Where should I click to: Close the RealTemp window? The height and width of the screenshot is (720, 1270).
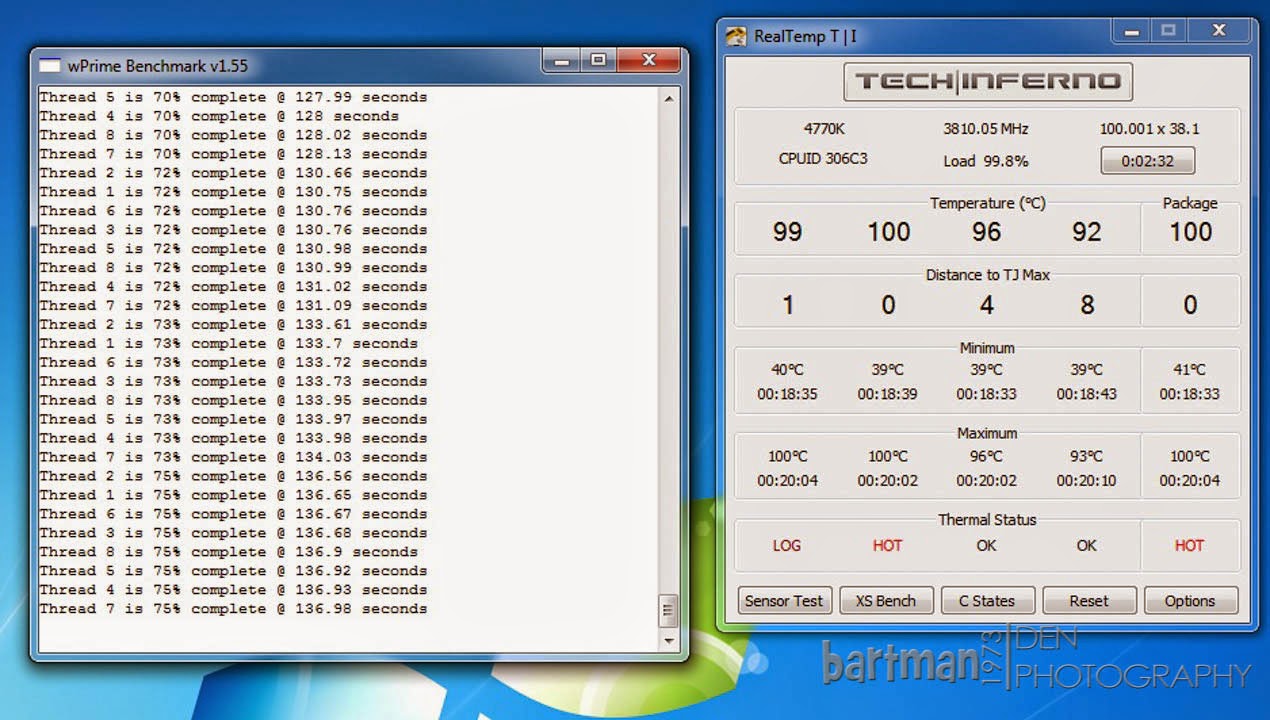tap(1218, 32)
